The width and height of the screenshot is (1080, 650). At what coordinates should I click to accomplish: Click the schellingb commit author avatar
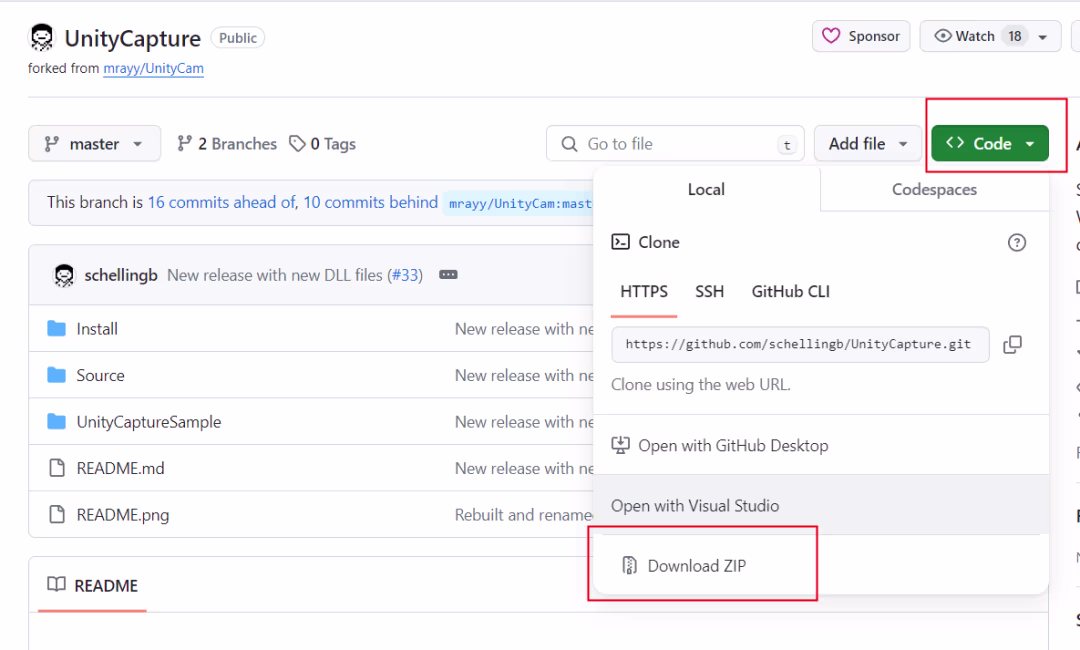pos(64,275)
